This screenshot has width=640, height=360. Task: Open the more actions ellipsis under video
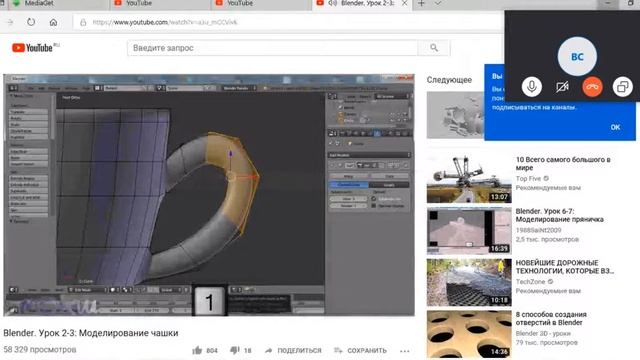click(x=404, y=351)
